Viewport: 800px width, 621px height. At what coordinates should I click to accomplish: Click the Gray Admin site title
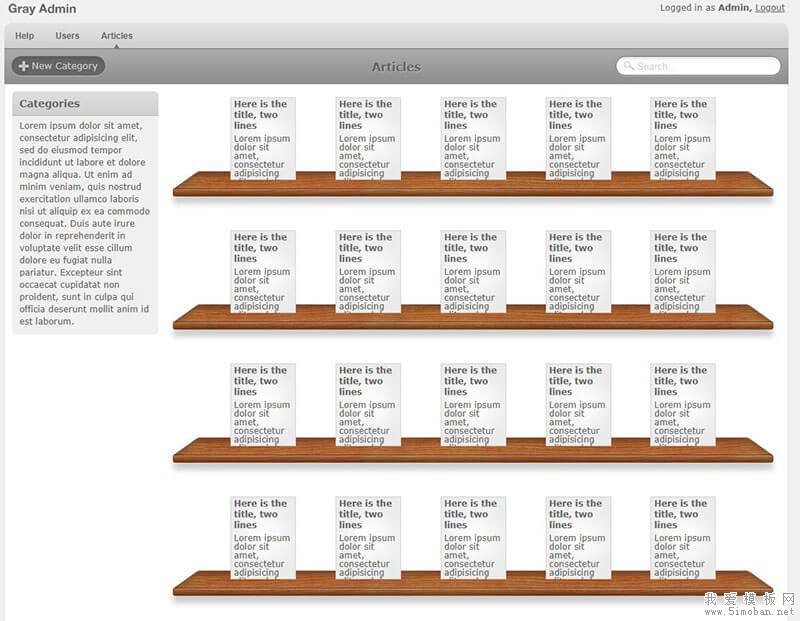(x=42, y=9)
